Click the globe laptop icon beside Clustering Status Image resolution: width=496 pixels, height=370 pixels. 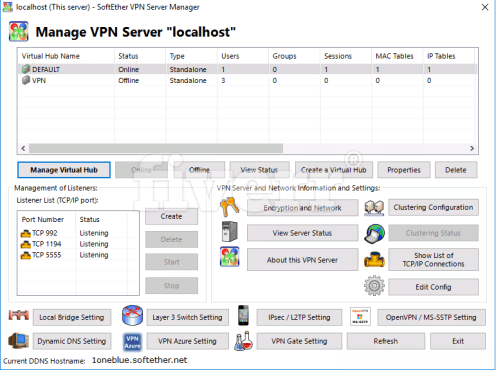click(374, 233)
